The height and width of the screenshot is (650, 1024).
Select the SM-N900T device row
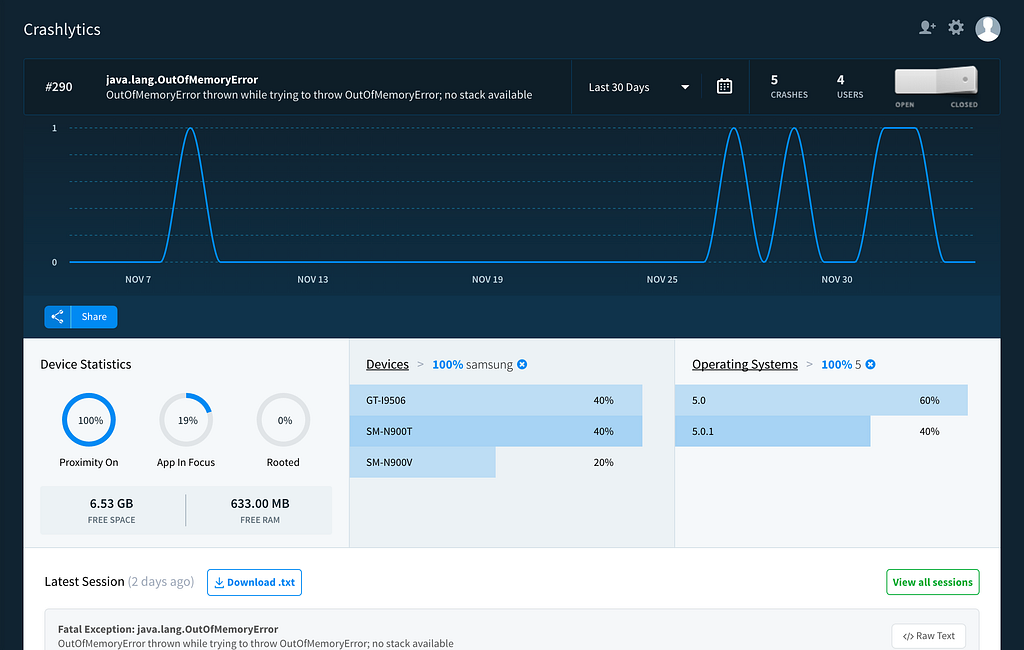pos(496,431)
